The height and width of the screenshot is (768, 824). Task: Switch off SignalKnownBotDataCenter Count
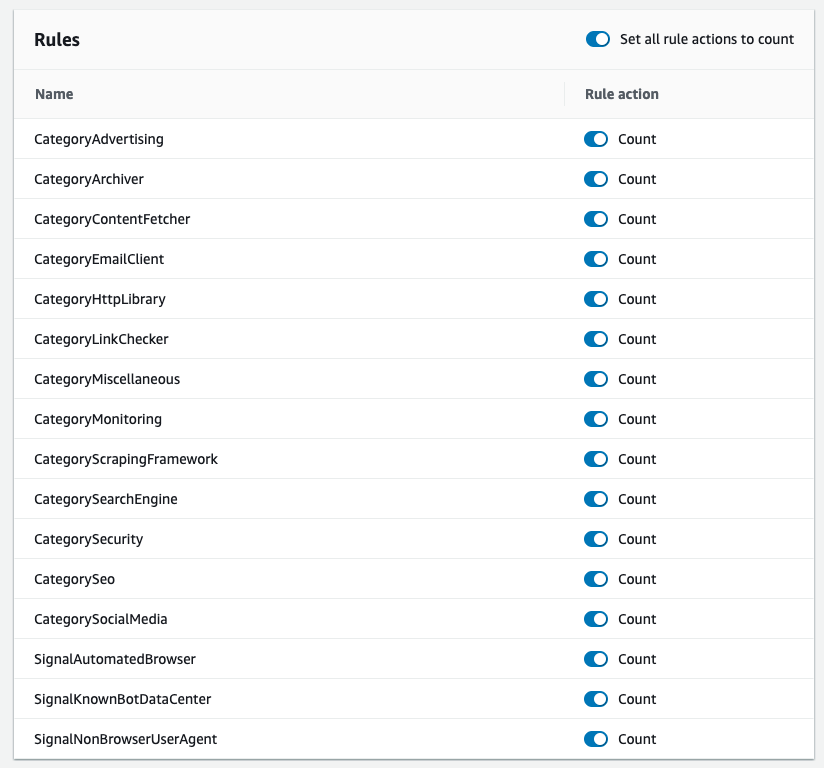[x=596, y=699]
